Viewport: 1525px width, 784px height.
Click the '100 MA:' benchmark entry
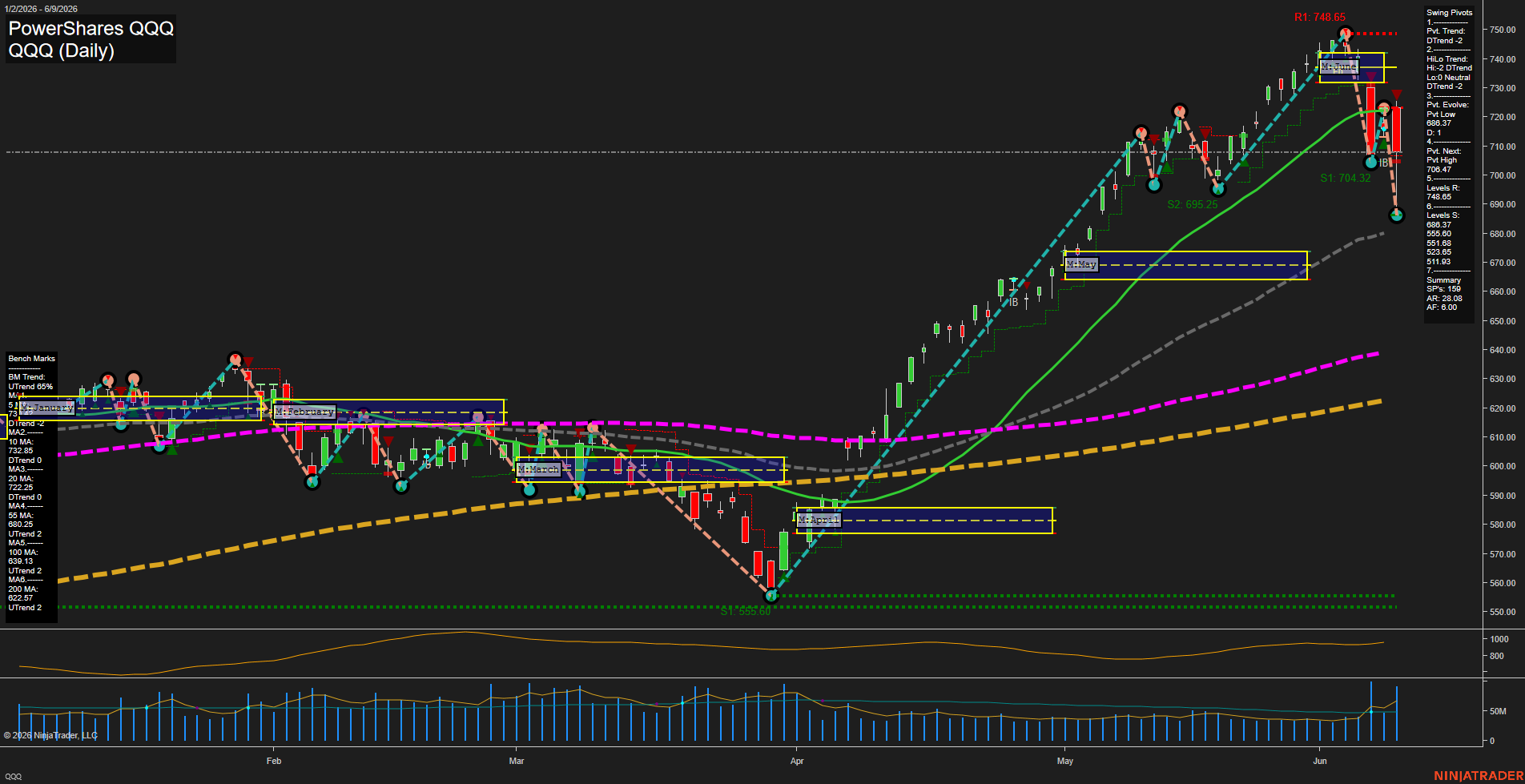pyautogui.click(x=23, y=553)
